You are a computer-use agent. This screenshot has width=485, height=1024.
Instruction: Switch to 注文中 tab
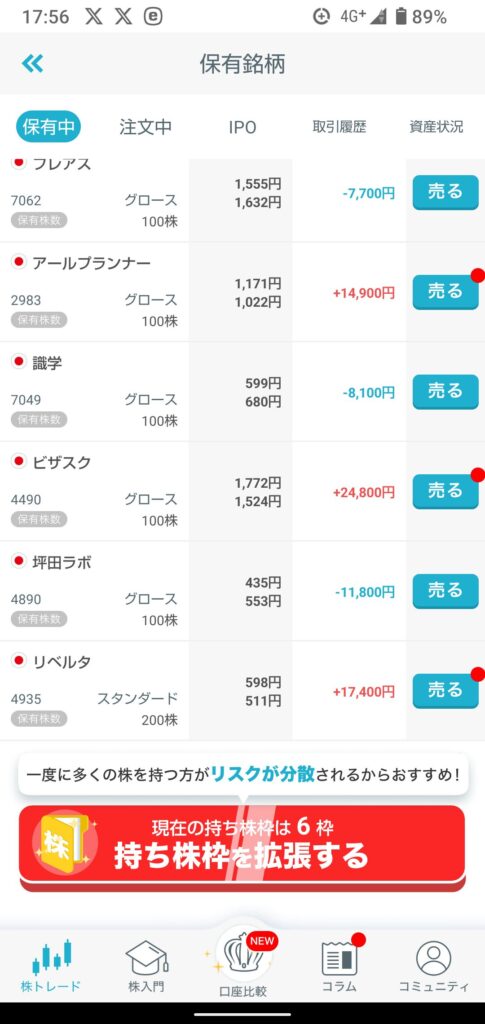coord(145,127)
